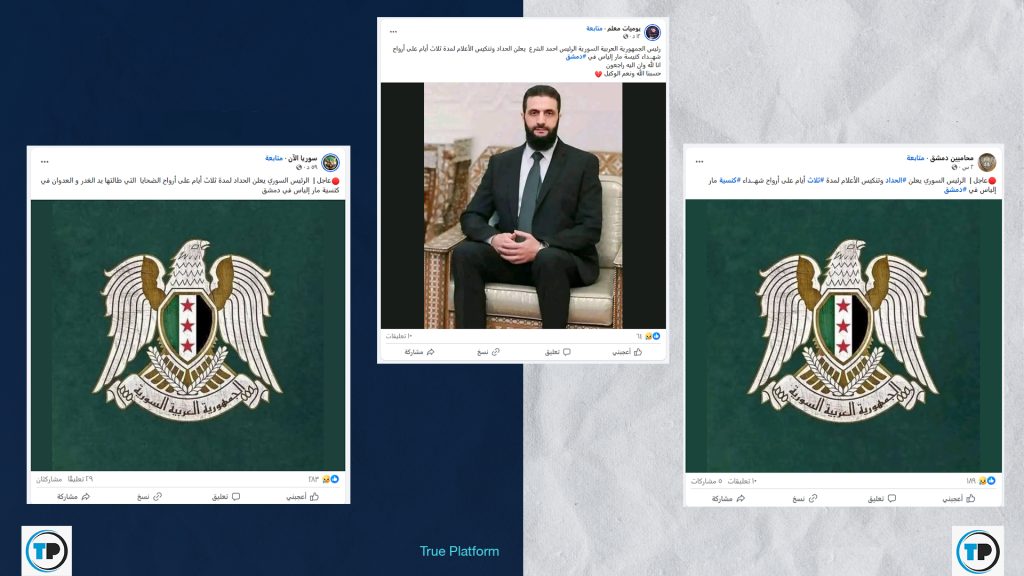This screenshot has height=576, width=1024.
Task: Click comment icon on the left post
Action: [236, 497]
